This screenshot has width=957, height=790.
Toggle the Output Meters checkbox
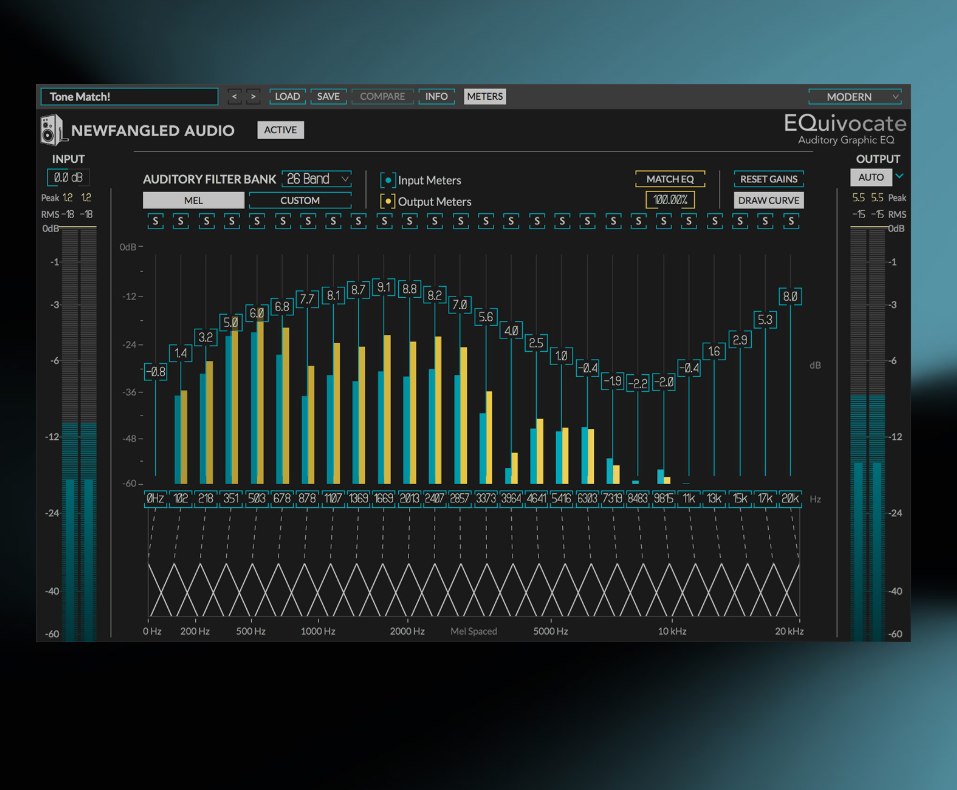pos(388,201)
